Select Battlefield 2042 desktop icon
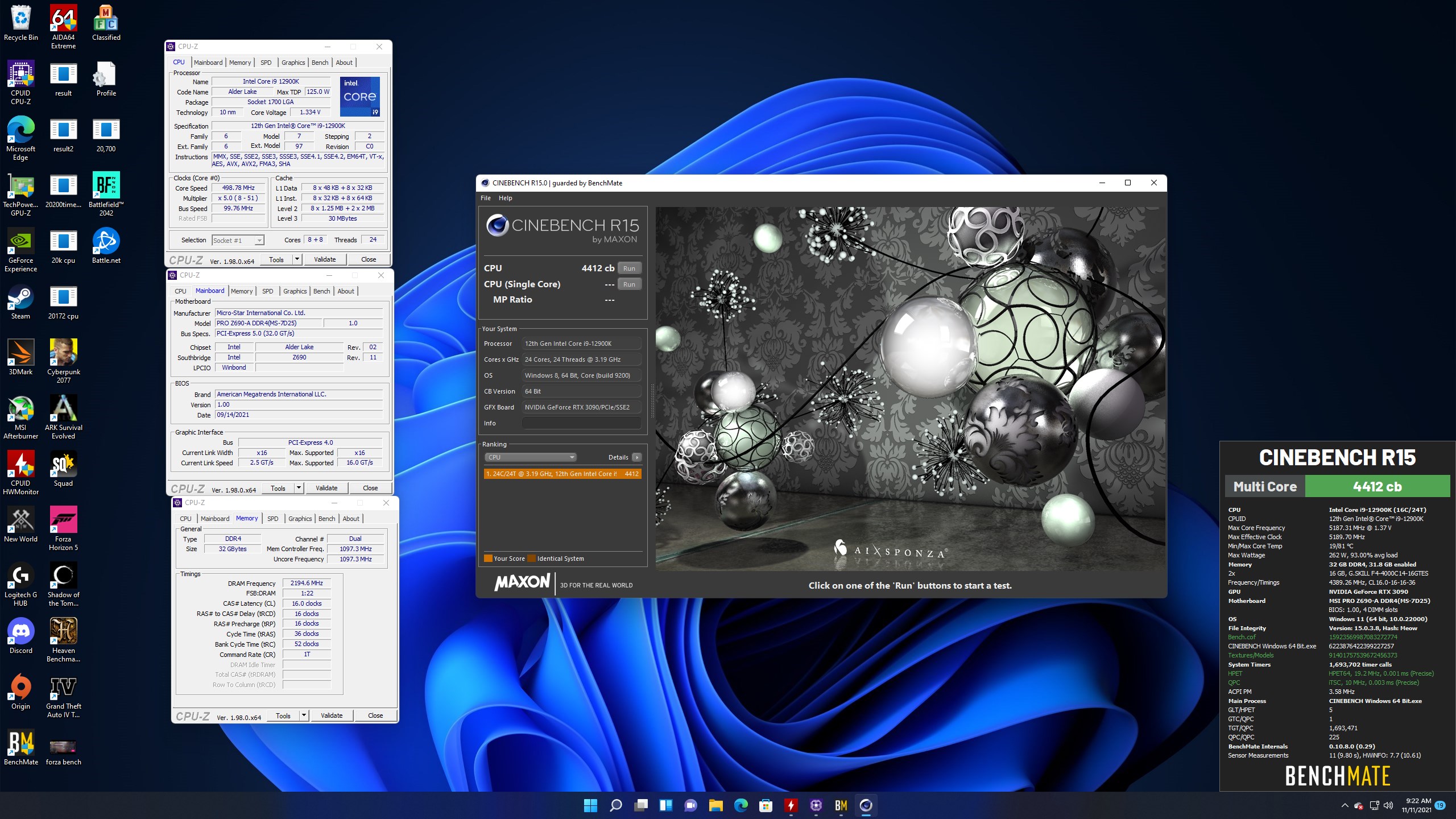The image size is (1456, 819). coord(106,194)
